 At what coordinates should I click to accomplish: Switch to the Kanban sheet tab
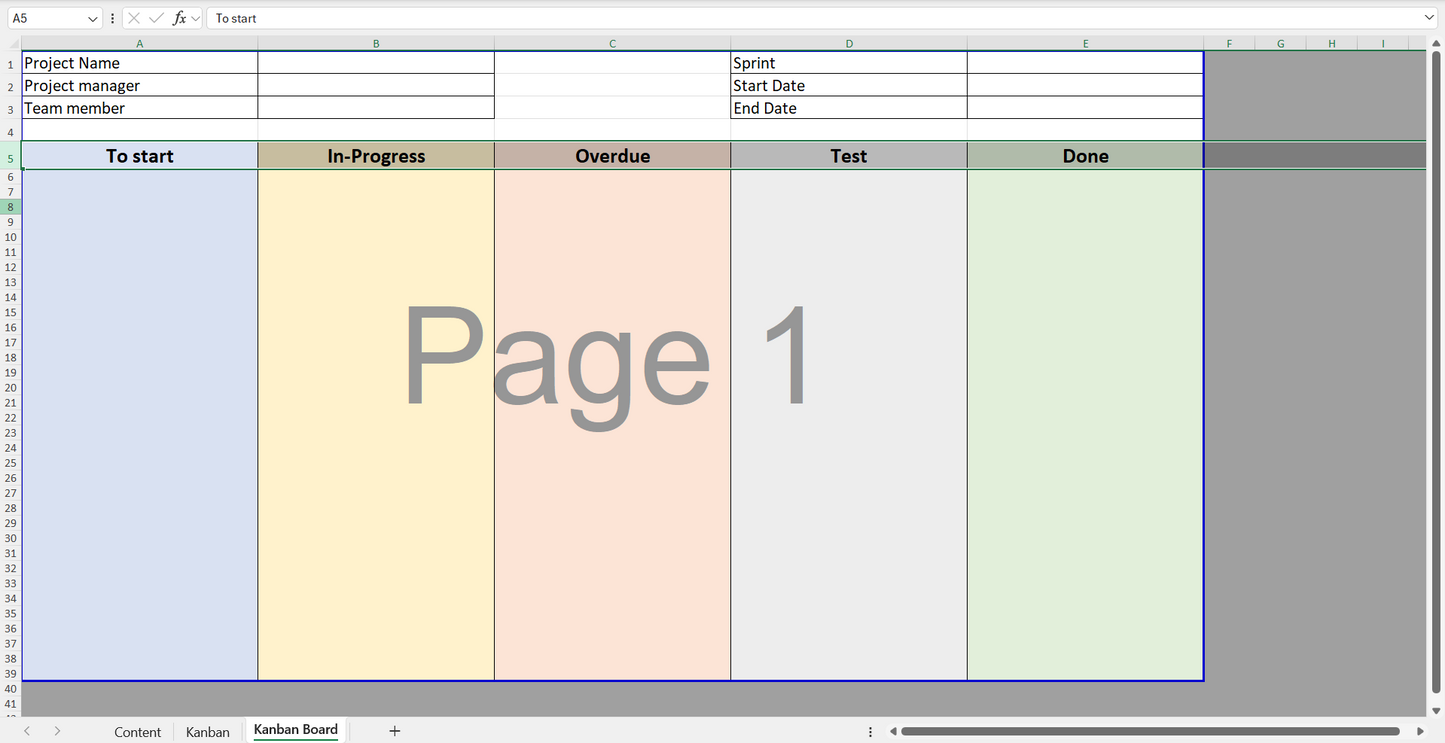pos(207,731)
